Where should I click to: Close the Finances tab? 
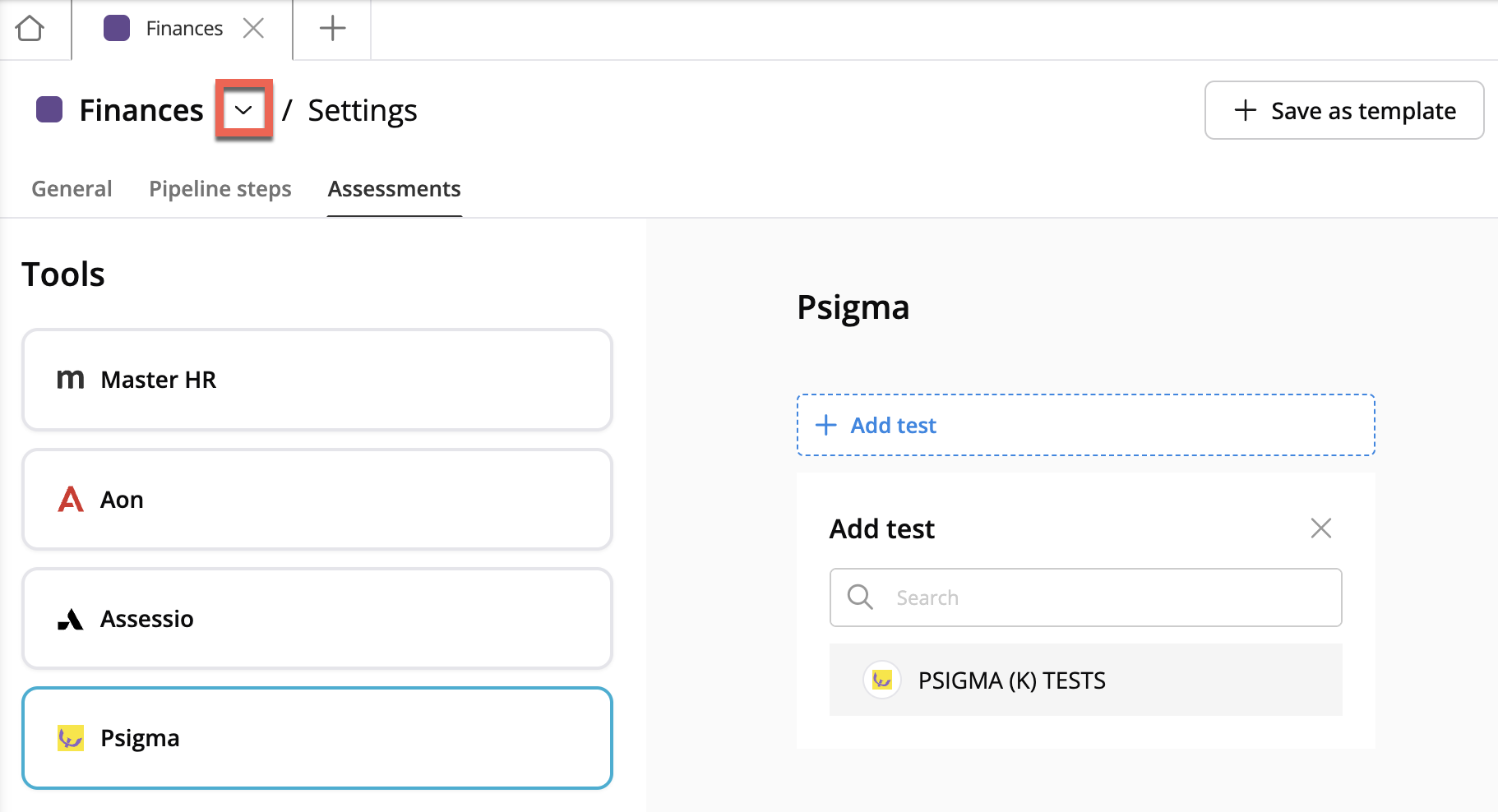click(x=253, y=29)
